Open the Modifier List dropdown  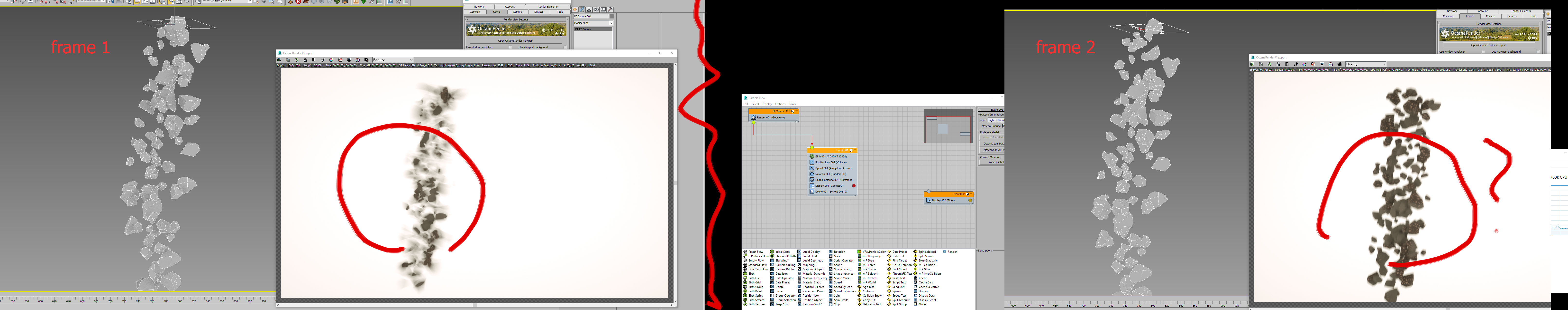pyautogui.click(x=611, y=23)
